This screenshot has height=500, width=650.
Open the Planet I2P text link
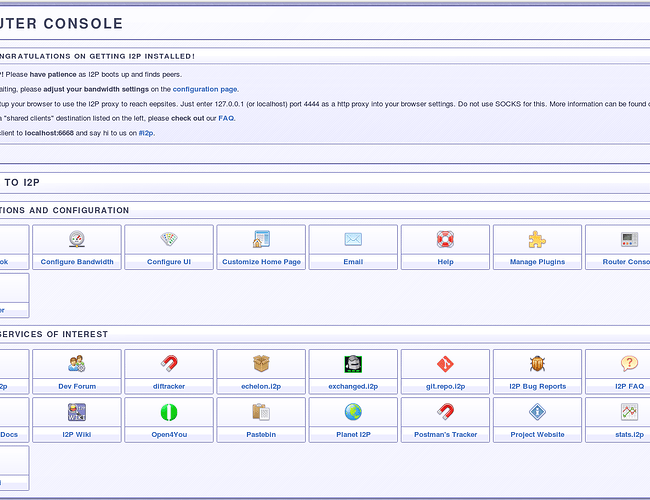point(353,434)
